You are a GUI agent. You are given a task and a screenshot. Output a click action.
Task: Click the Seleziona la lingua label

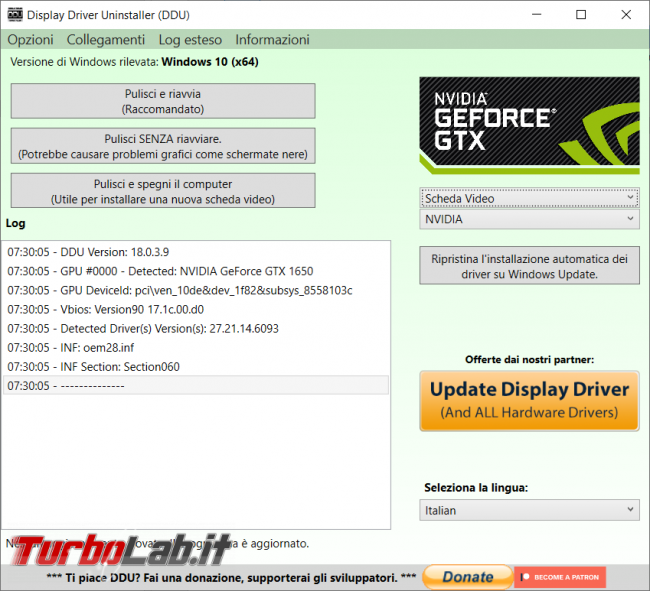pos(476,487)
